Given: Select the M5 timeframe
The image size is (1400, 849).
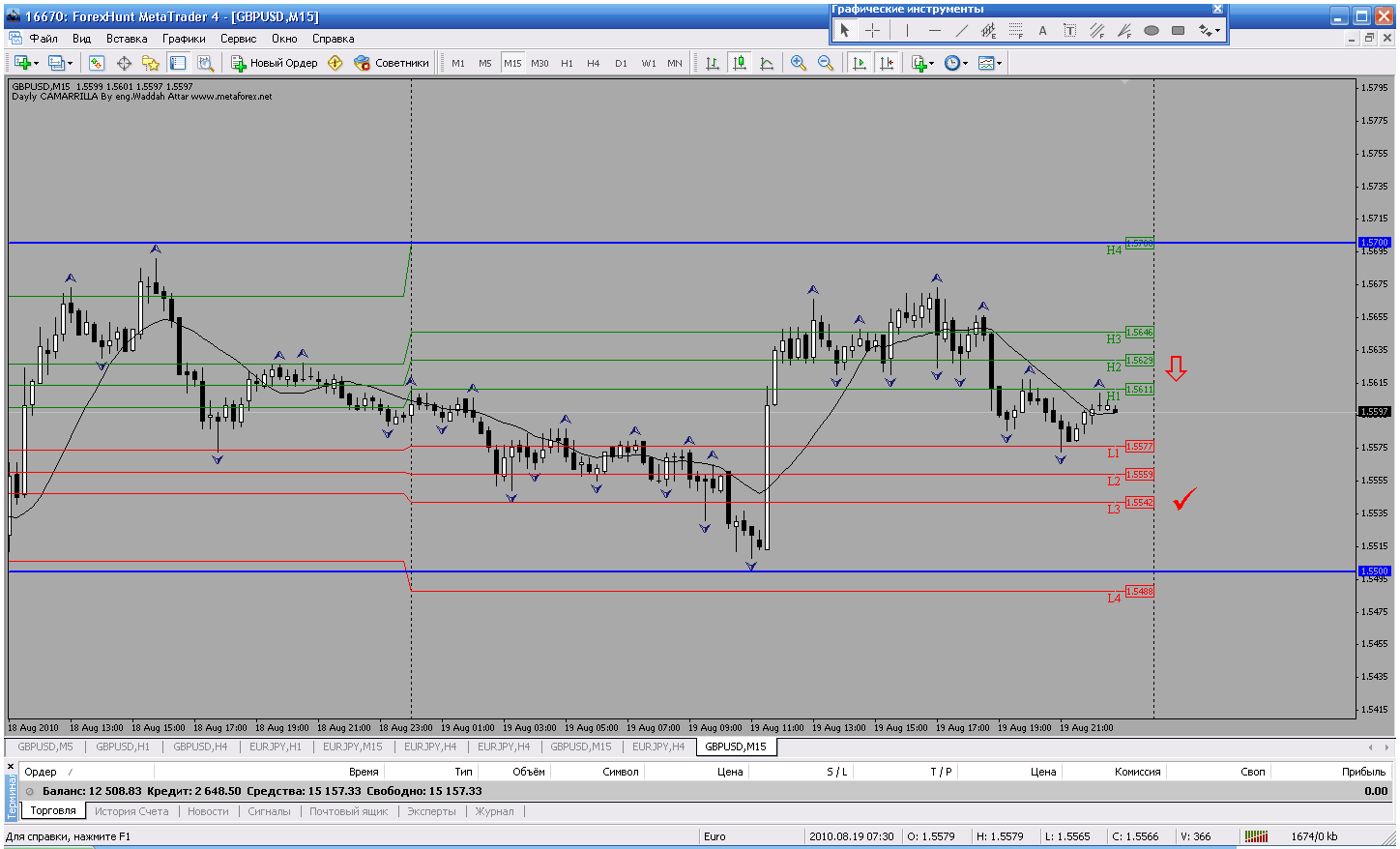Looking at the screenshot, I should (x=485, y=63).
